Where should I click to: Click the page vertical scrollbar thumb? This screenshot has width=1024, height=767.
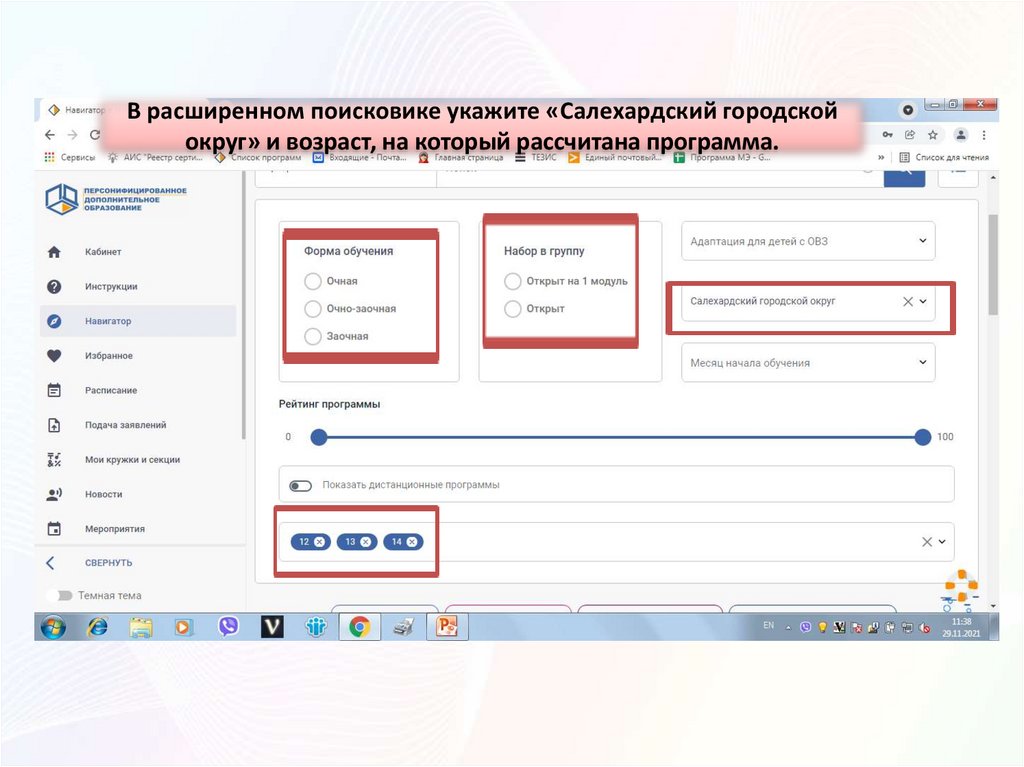[993, 265]
